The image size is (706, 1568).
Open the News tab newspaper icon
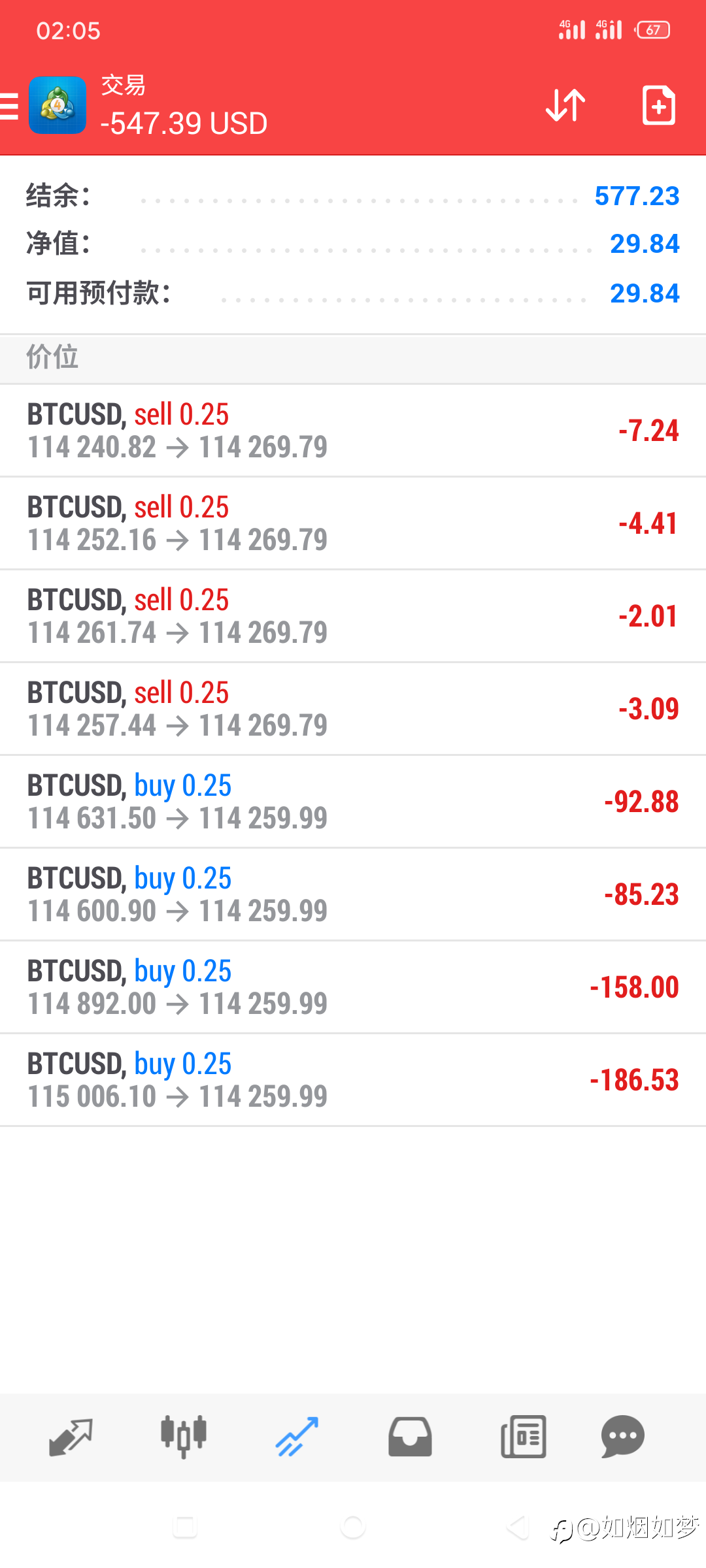[523, 1437]
